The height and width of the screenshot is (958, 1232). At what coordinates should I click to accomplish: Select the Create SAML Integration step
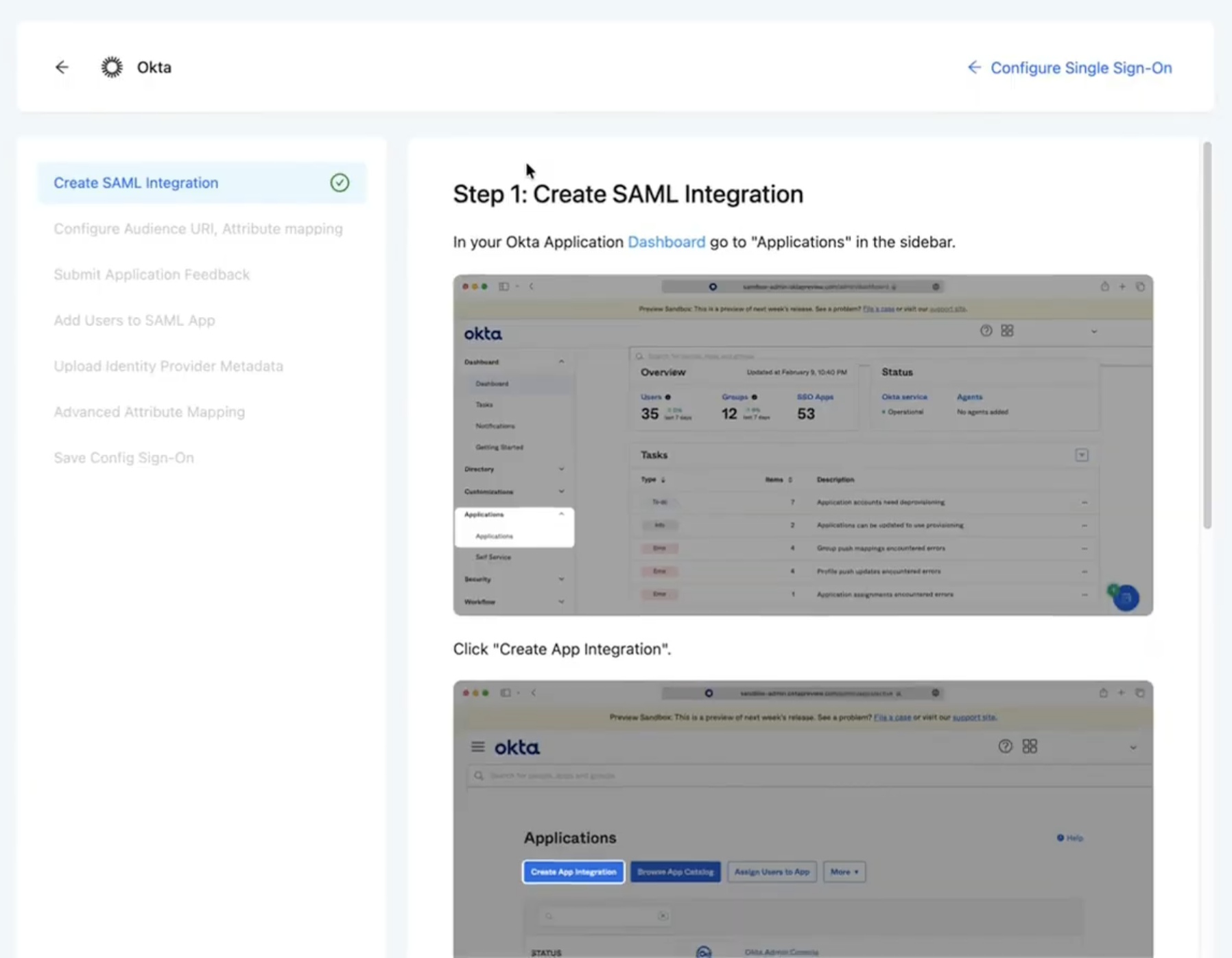point(202,183)
